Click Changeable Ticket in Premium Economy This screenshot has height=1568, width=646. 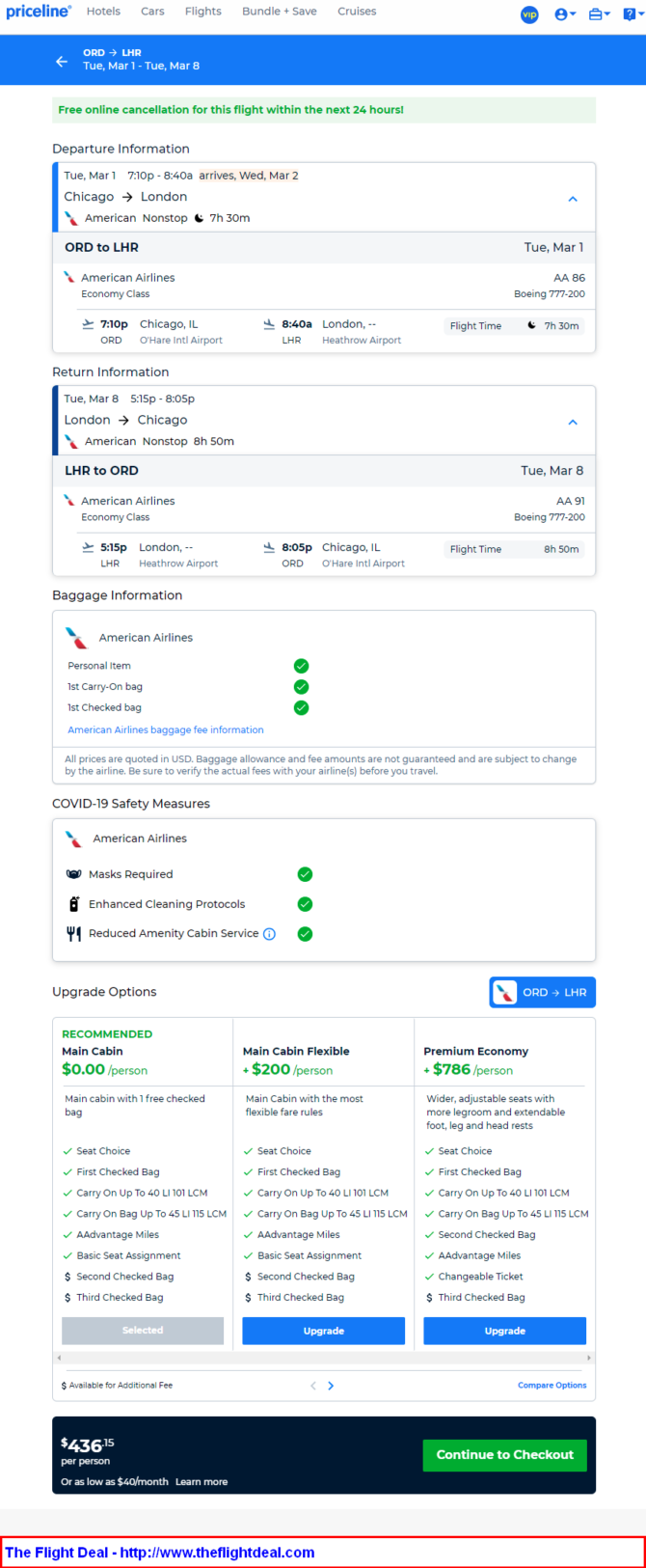click(x=480, y=1277)
